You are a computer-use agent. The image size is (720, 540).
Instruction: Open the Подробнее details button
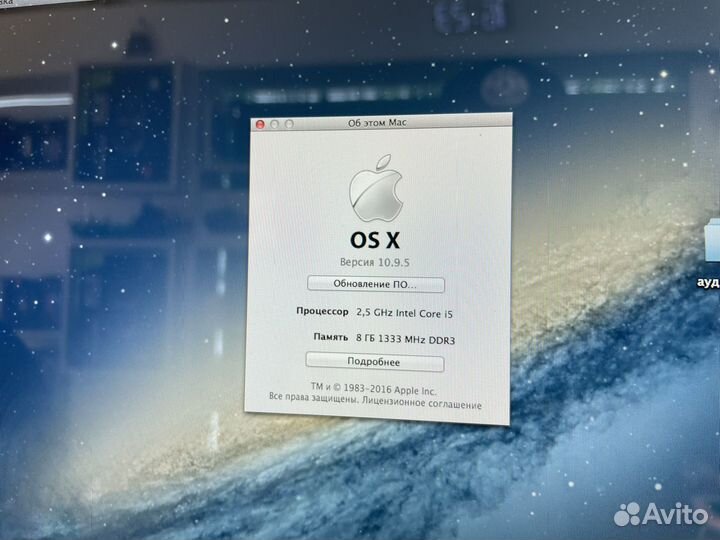point(375,362)
